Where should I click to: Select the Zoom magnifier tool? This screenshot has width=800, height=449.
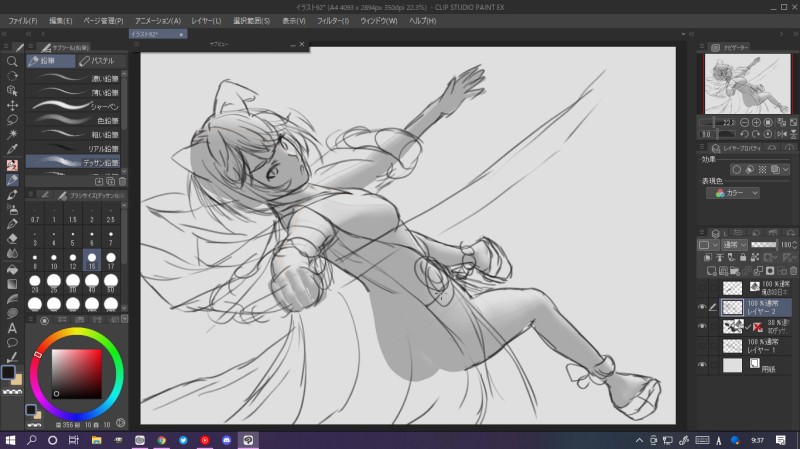pos(12,62)
